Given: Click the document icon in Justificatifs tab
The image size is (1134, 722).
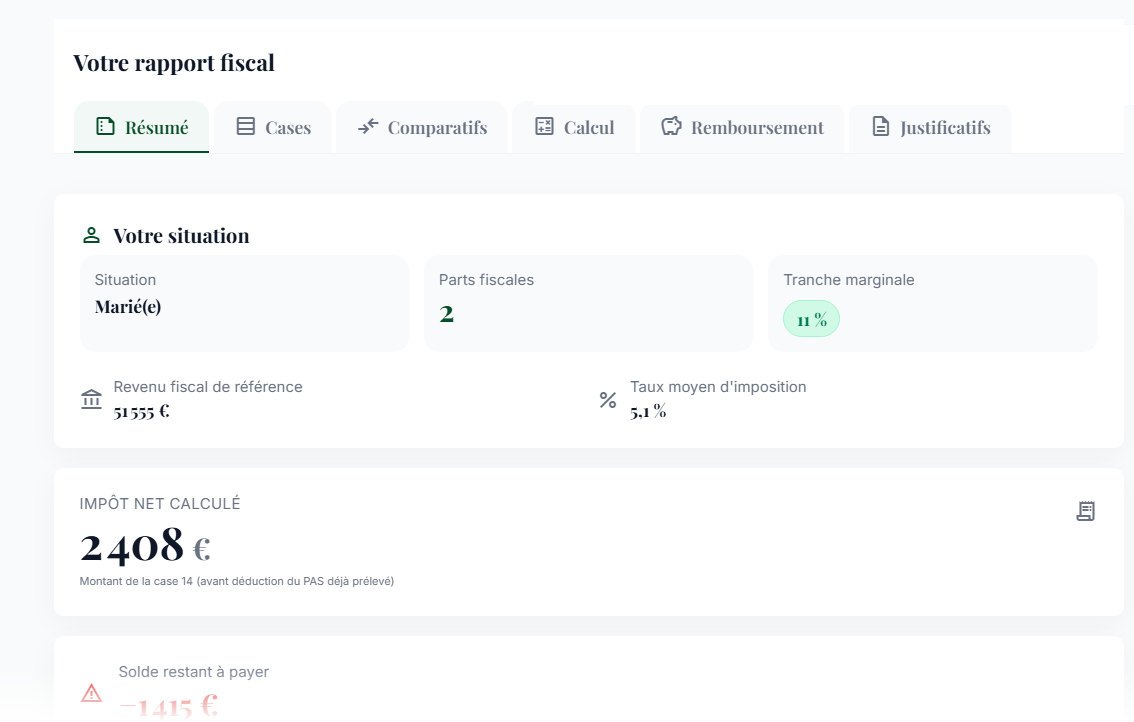Looking at the screenshot, I should [880, 127].
